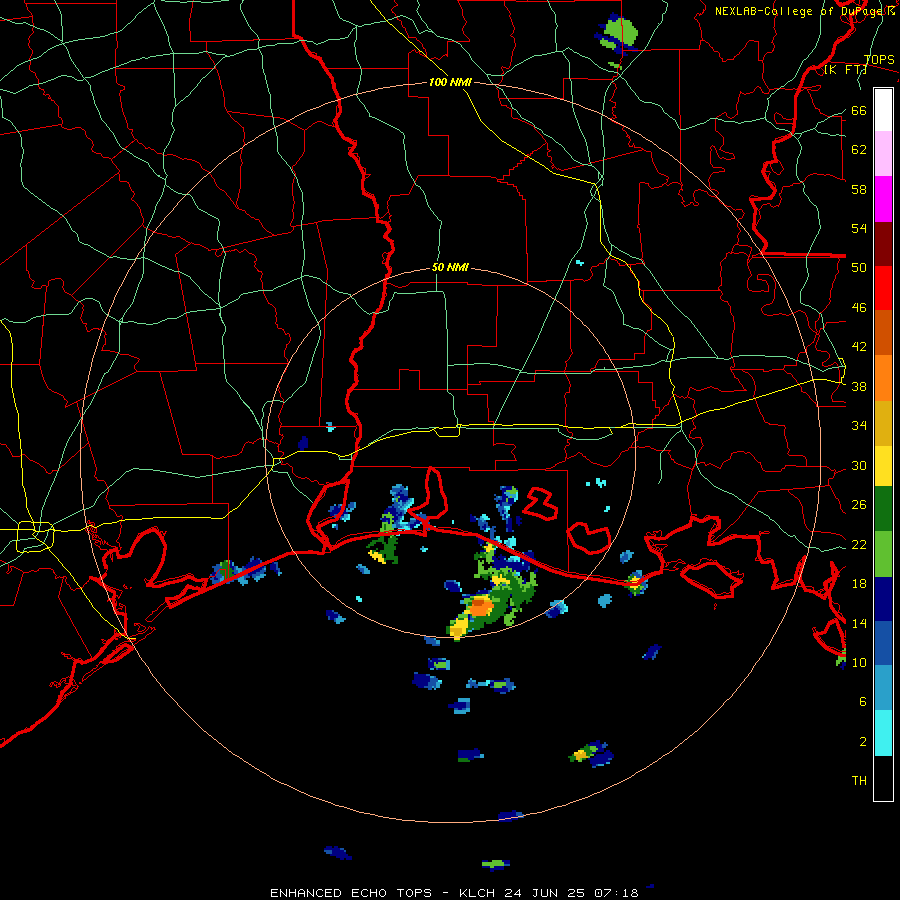Click legend value "18"

point(859,583)
